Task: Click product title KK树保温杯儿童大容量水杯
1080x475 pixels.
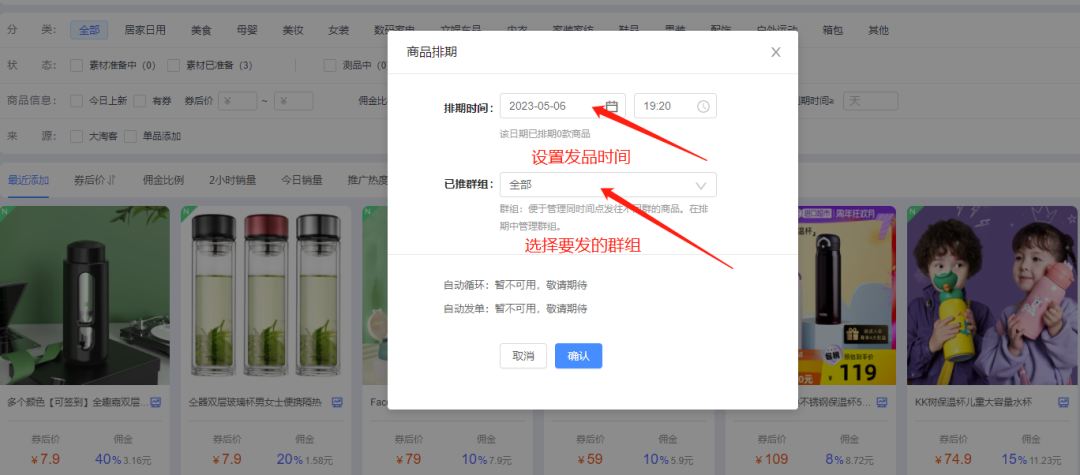Action: 973,402
